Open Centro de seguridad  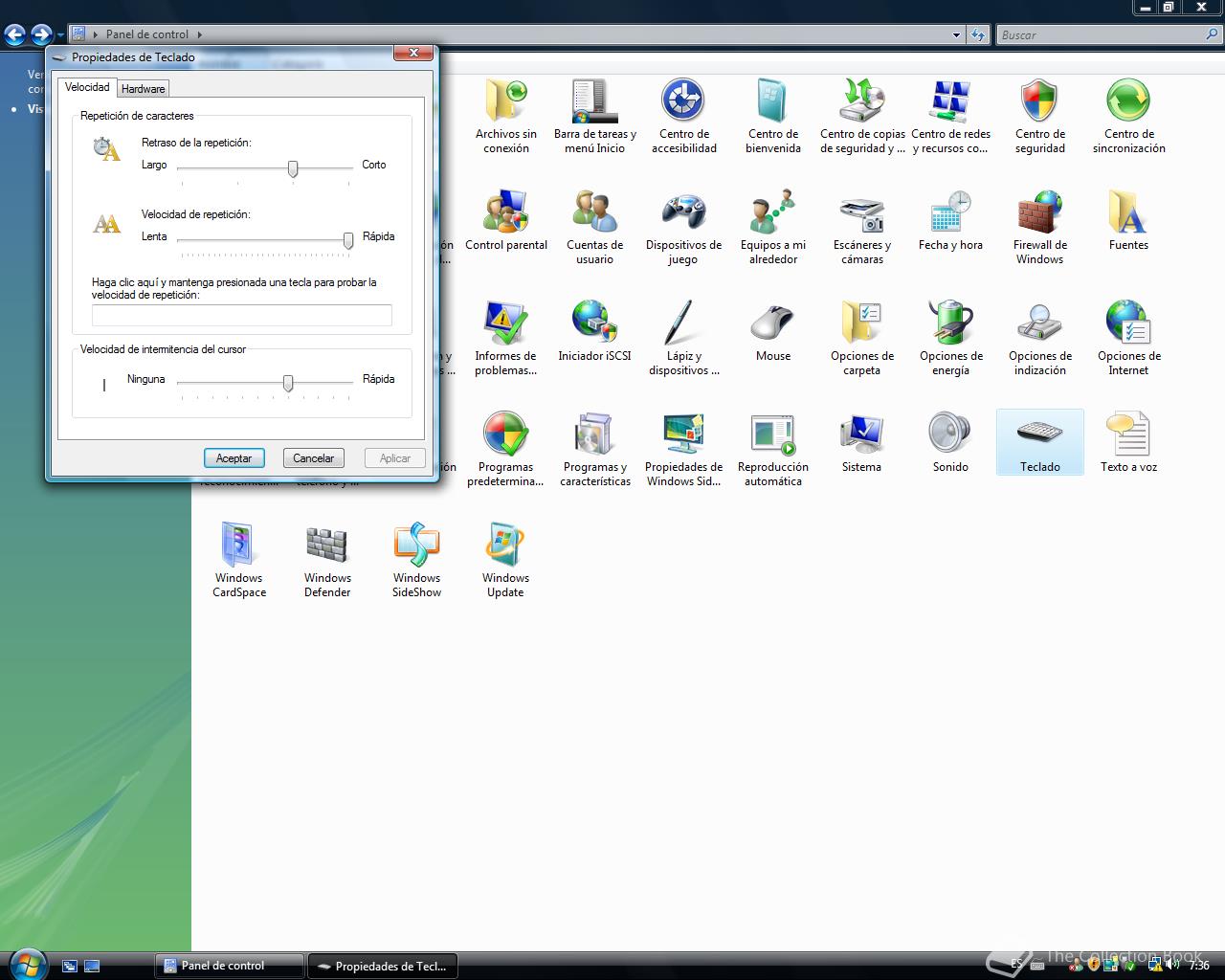1039,117
